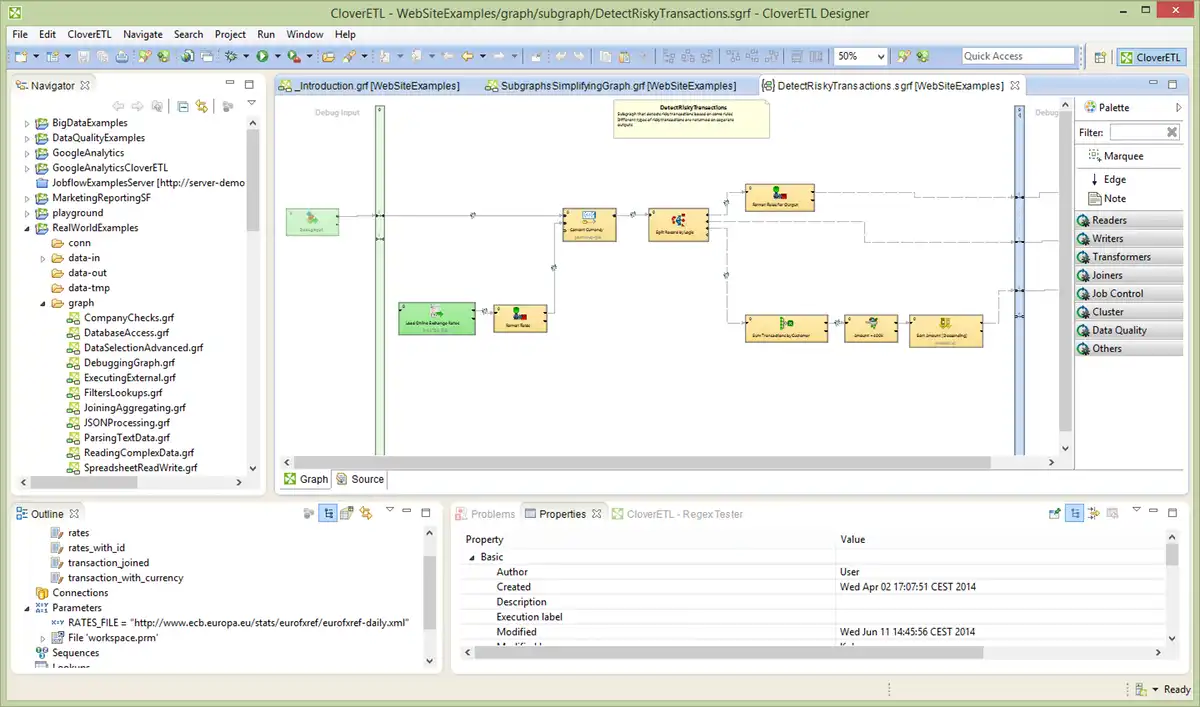Click the Convert Currency component
This screenshot has height=707, width=1200.
coord(589,225)
